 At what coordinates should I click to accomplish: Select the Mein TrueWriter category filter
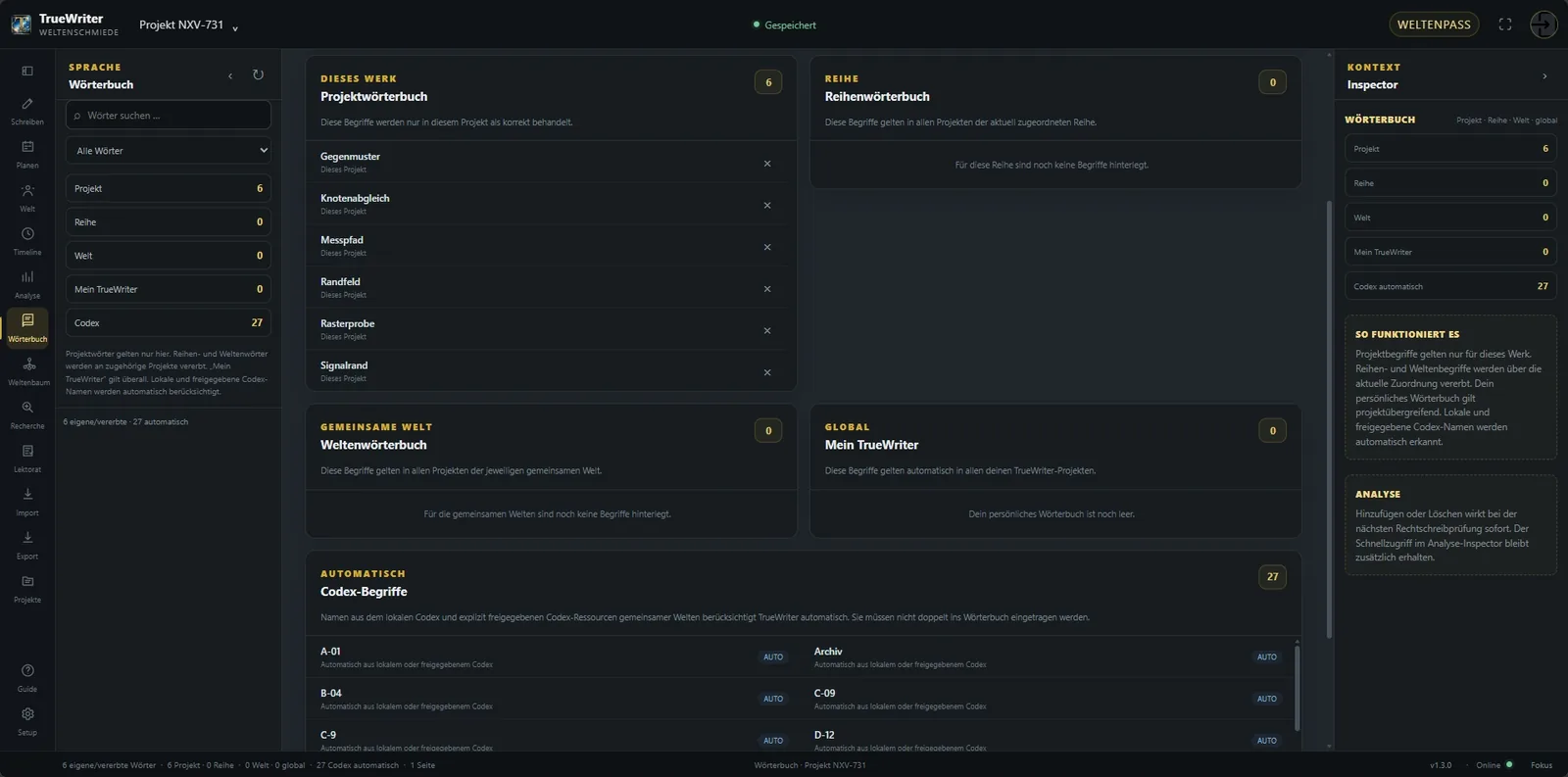[169, 289]
